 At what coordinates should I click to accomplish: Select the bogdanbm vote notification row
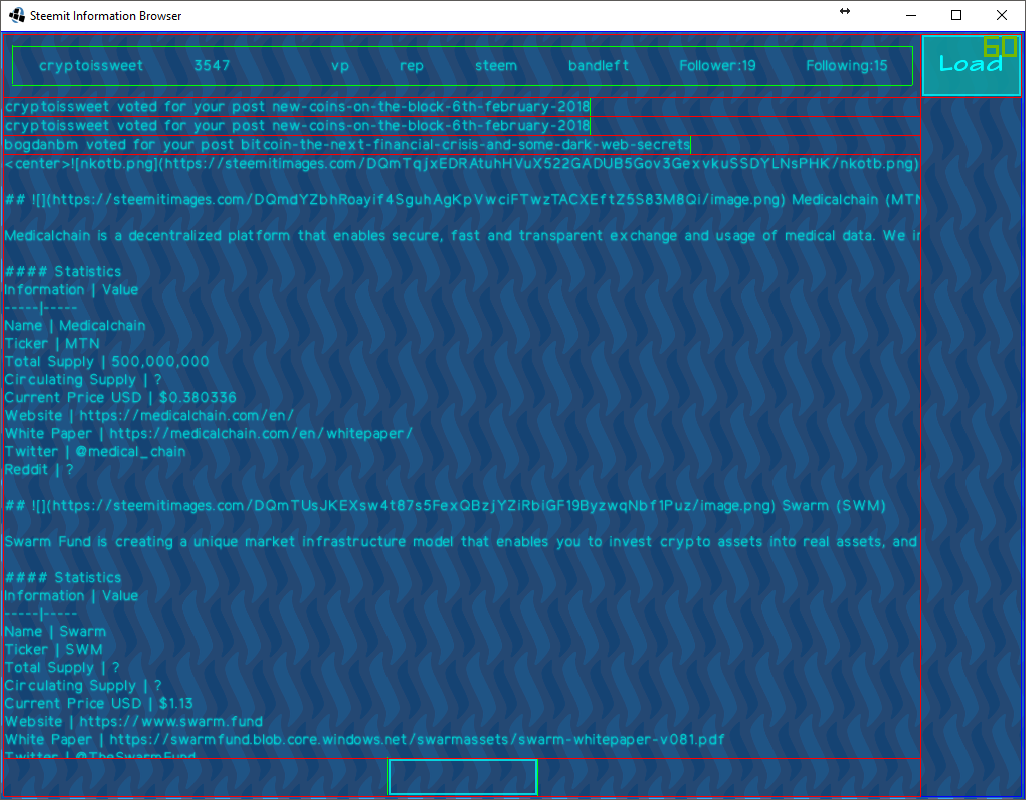click(461, 145)
